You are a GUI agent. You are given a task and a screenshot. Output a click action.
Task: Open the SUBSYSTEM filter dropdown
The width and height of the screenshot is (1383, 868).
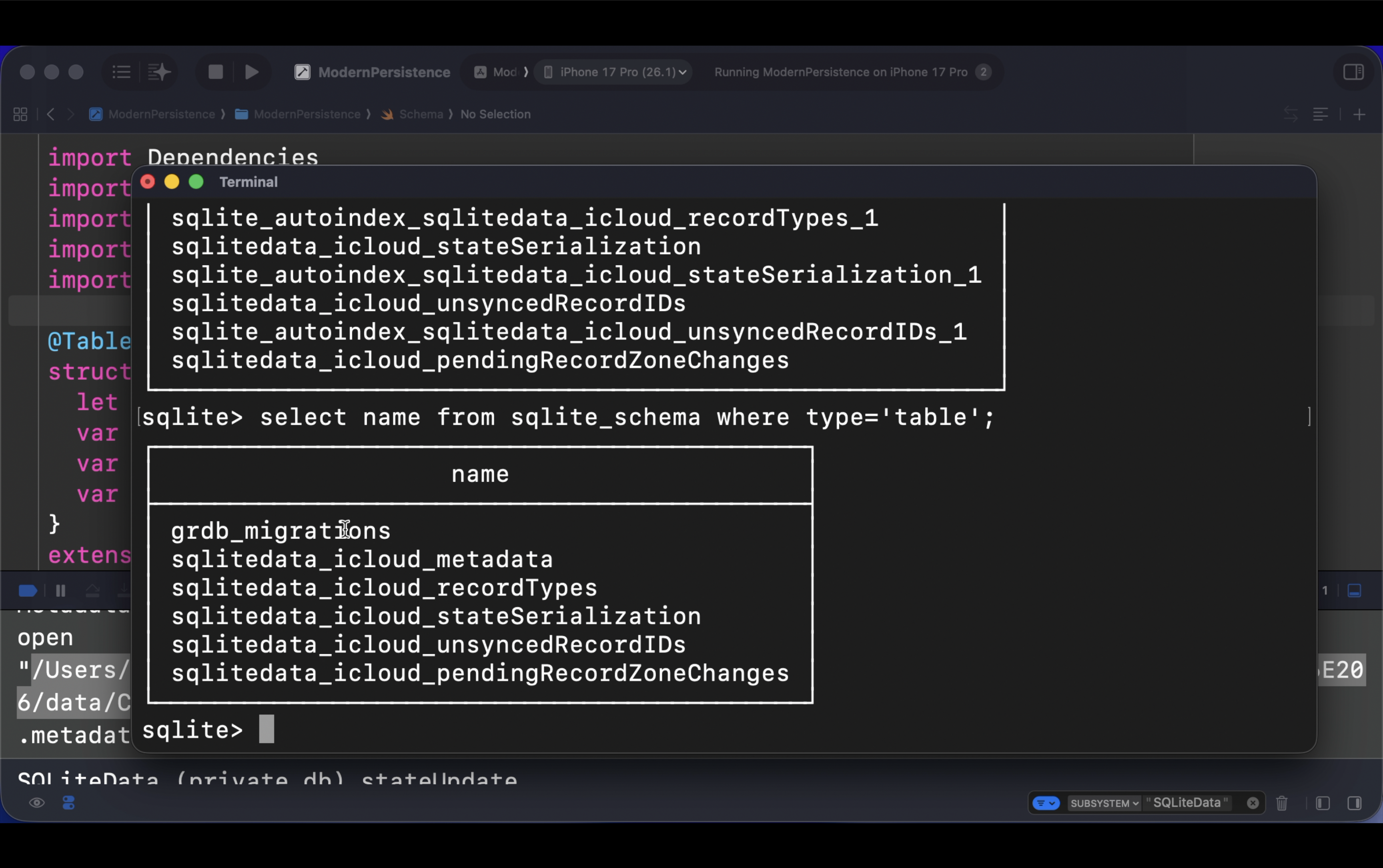(1104, 802)
